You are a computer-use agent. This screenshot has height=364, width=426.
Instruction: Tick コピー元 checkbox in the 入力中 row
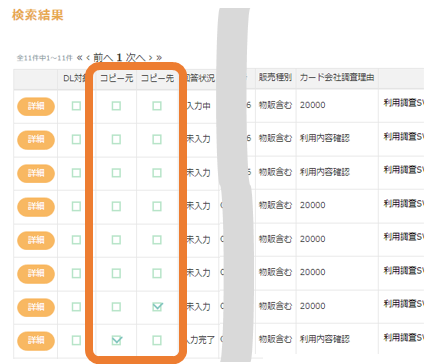116,106
